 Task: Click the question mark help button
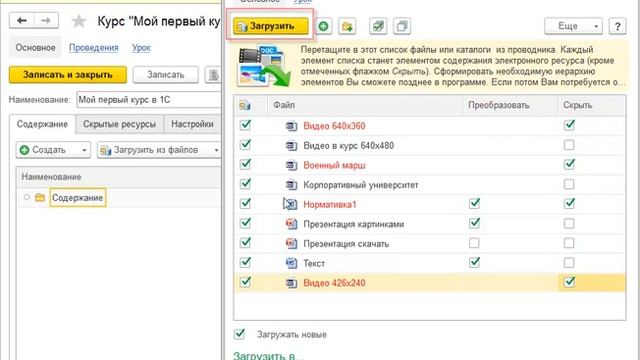pyautogui.click(x=618, y=26)
